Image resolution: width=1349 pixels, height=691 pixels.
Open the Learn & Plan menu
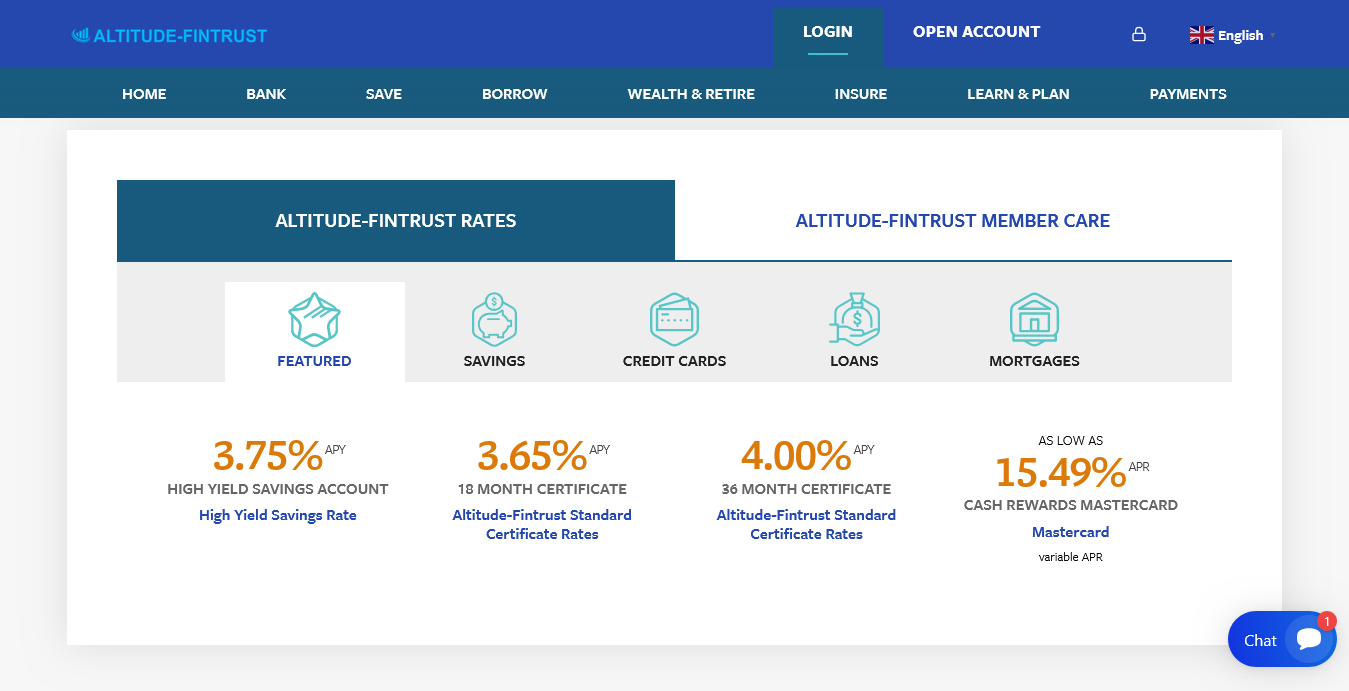click(1018, 94)
